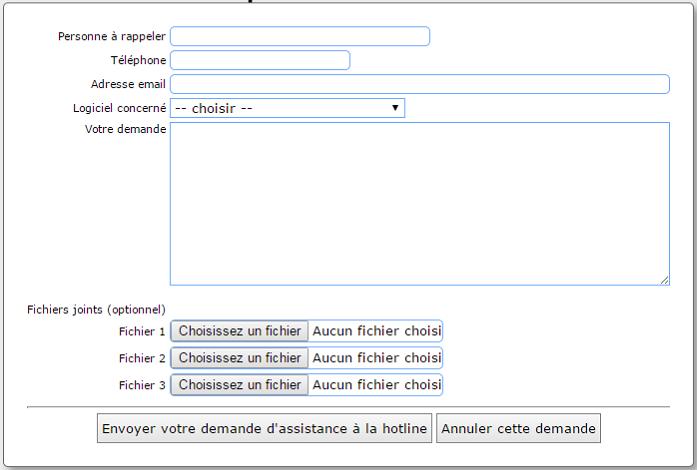Select the 'Téléphone' label text

tap(138, 60)
